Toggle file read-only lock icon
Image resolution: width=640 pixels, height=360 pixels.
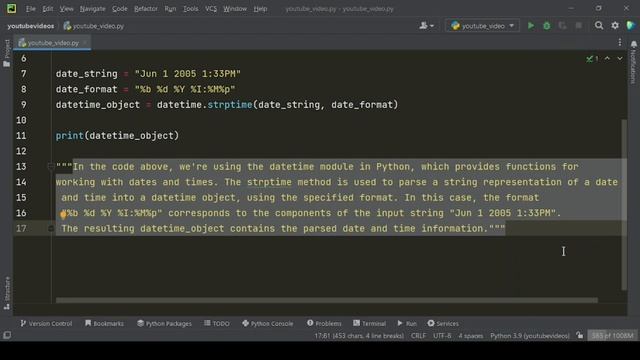(x=580, y=335)
